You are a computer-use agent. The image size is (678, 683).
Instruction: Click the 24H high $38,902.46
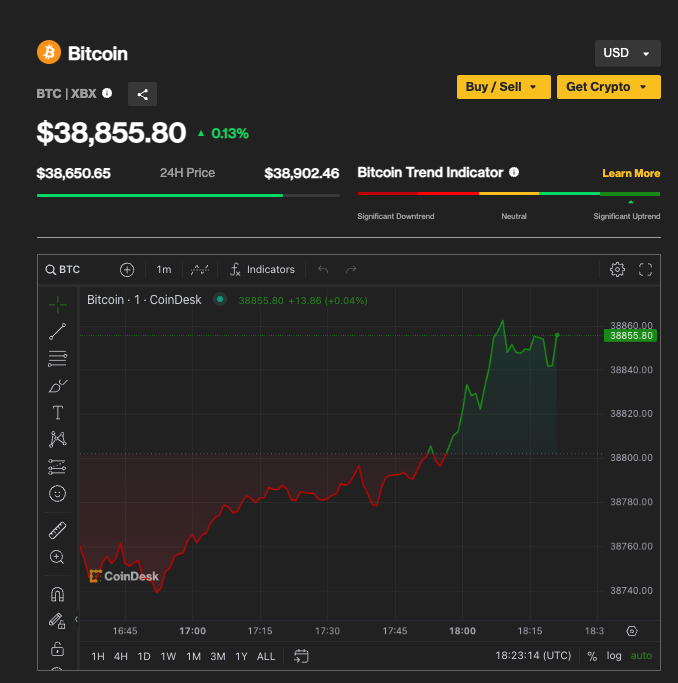tap(302, 173)
